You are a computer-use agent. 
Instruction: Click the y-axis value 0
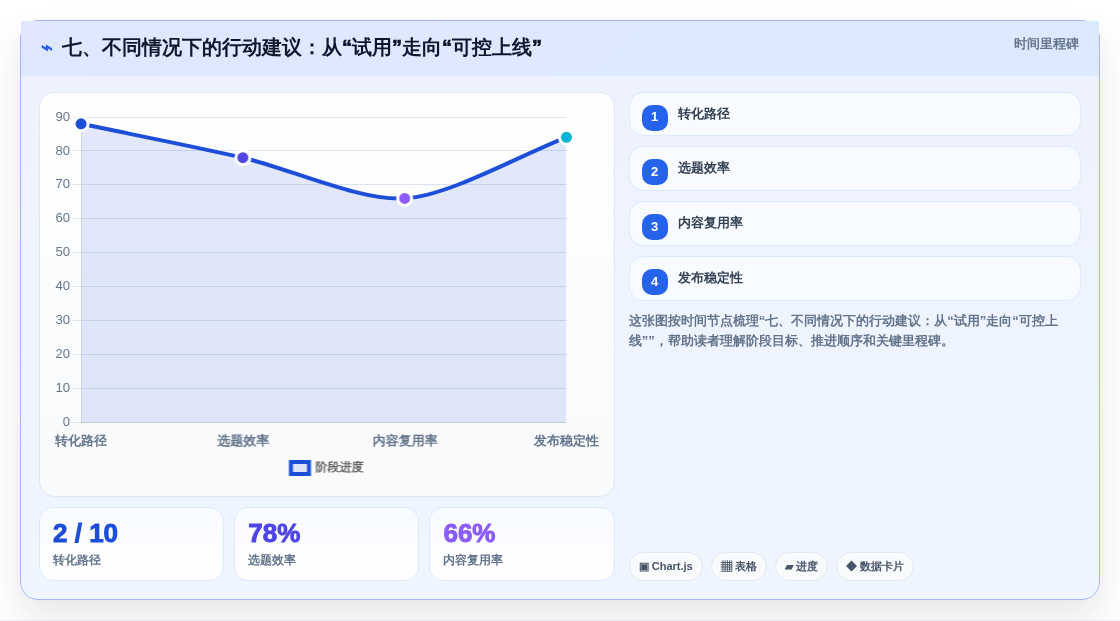[x=66, y=422]
